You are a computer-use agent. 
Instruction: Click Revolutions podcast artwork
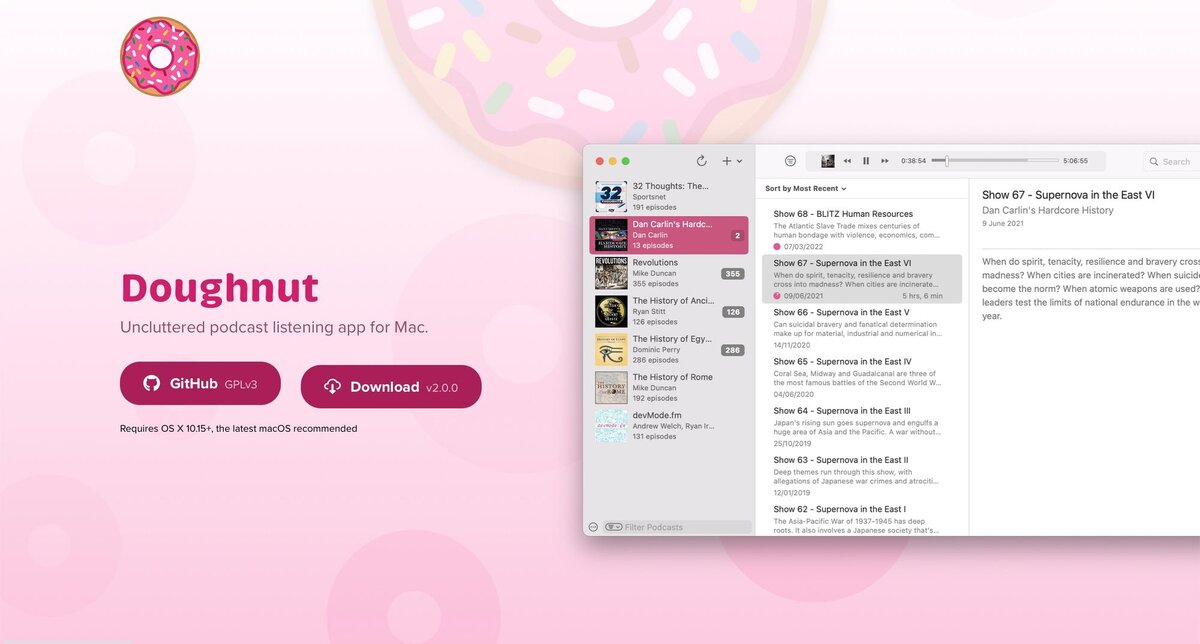[x=611, y=273]
